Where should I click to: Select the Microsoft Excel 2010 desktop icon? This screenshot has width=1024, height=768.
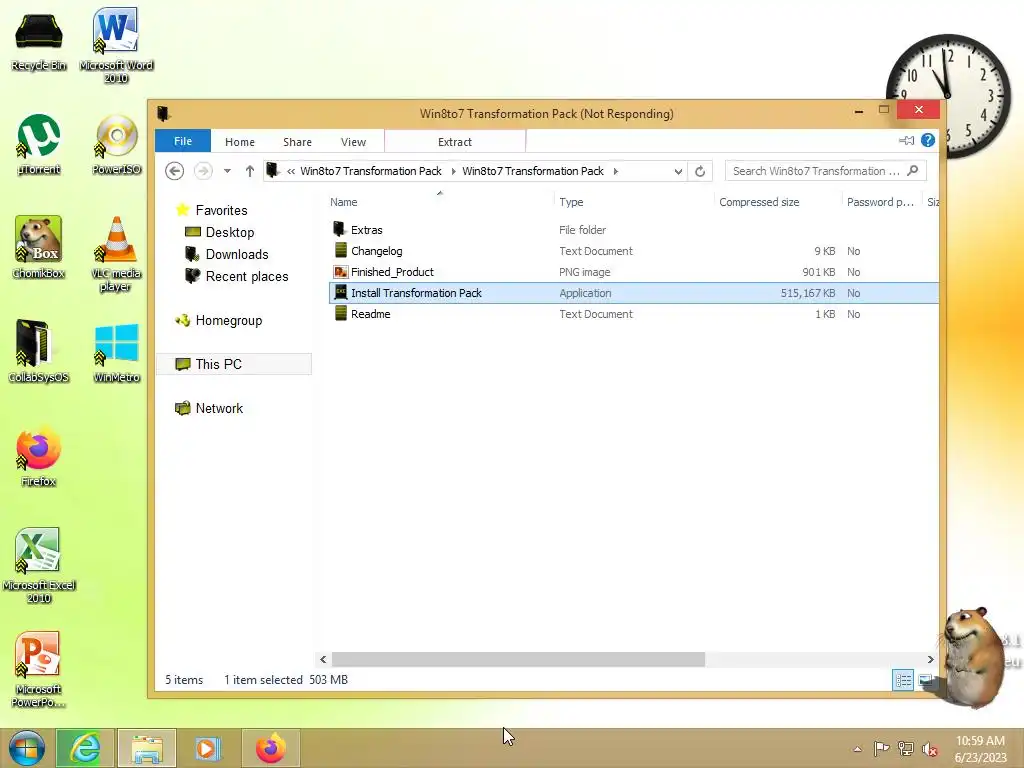click(39, 566)
